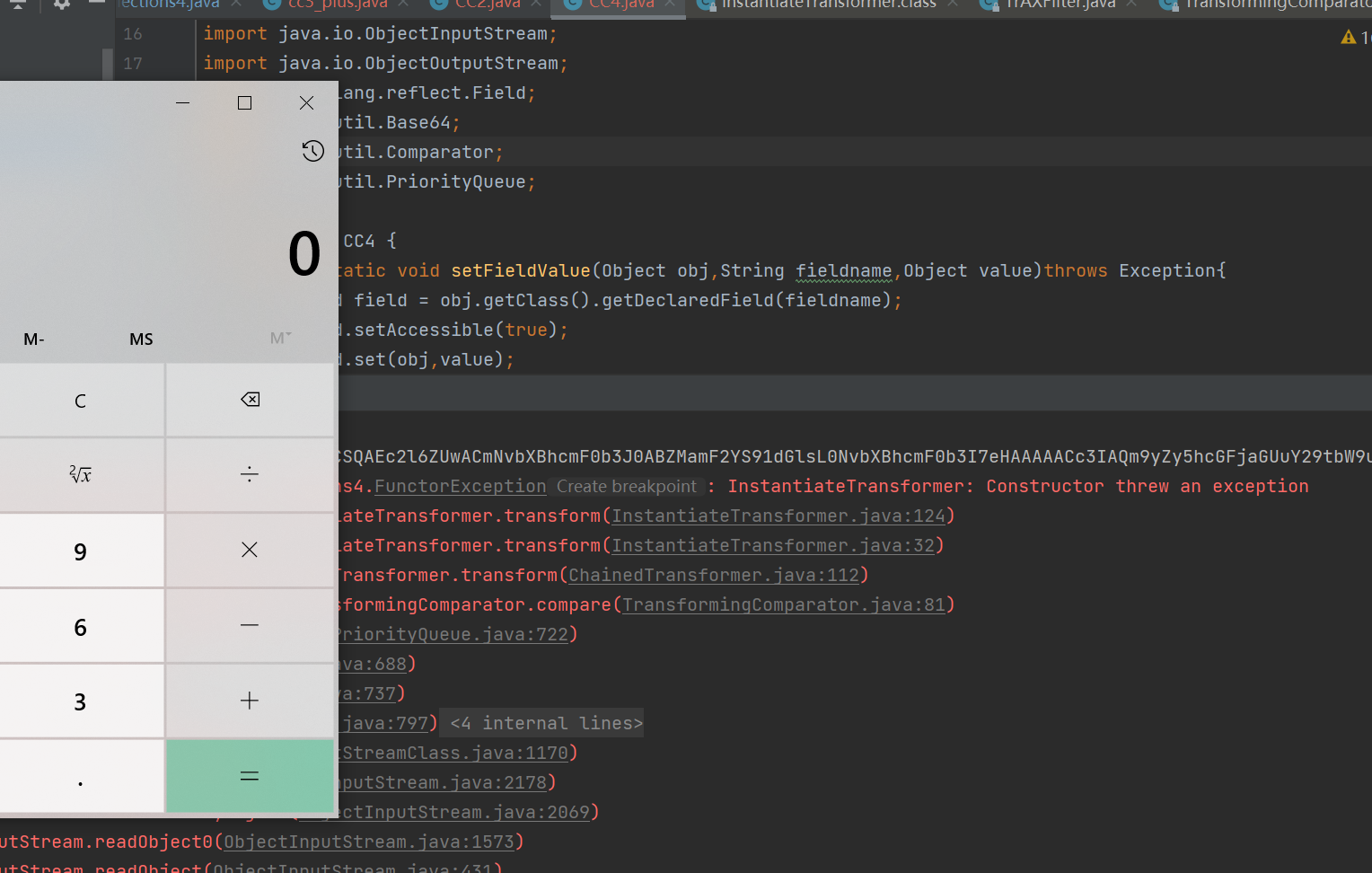This screenshot has width=1372, height=873.
Task: Click the 'Create breakpoint' hint
Action: [x=627, y=486]
